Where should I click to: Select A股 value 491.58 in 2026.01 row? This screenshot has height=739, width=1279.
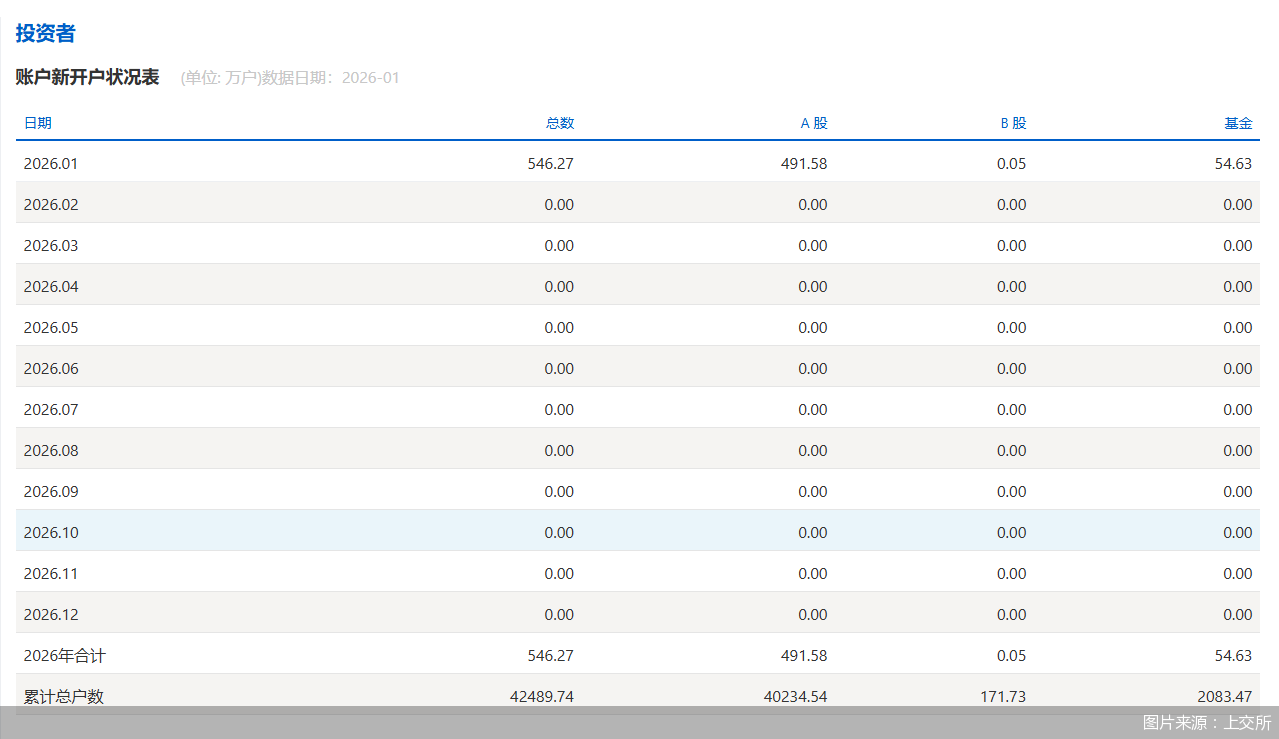(x=804, y=163)
